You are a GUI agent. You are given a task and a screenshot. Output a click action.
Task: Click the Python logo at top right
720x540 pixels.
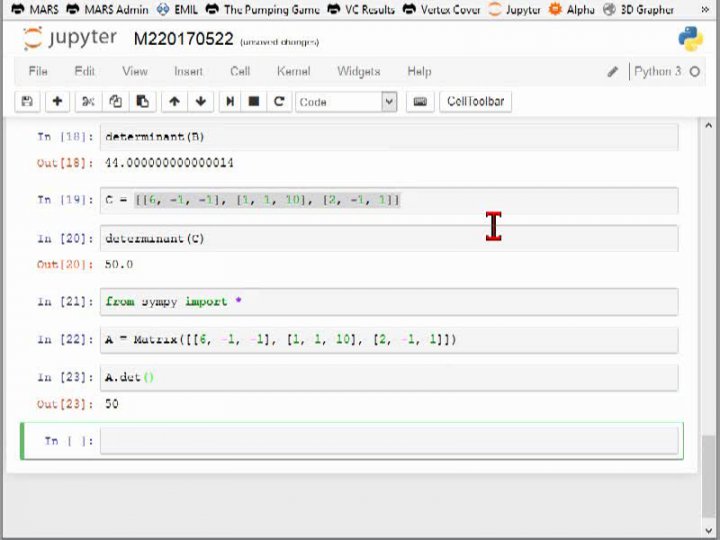click(x=691, y=39)
